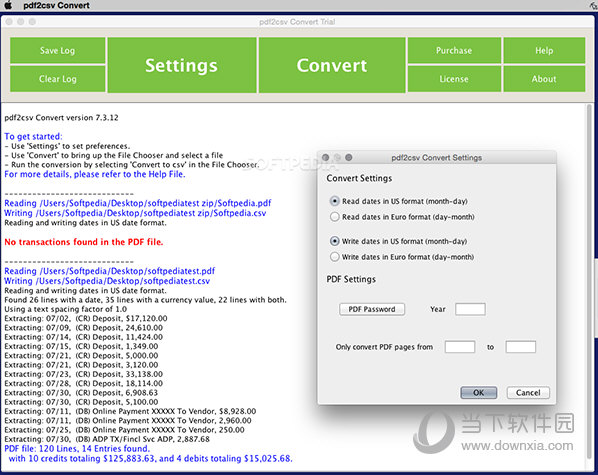Close the Convert Settings dialog window
Viewport: 598px width, 475px height.
tap(326, 157)
